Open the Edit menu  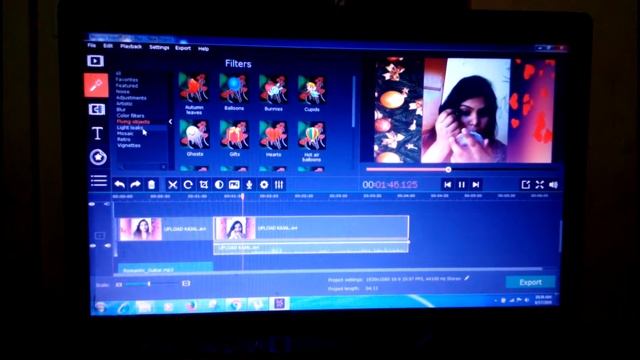click(x=108, y=46)
